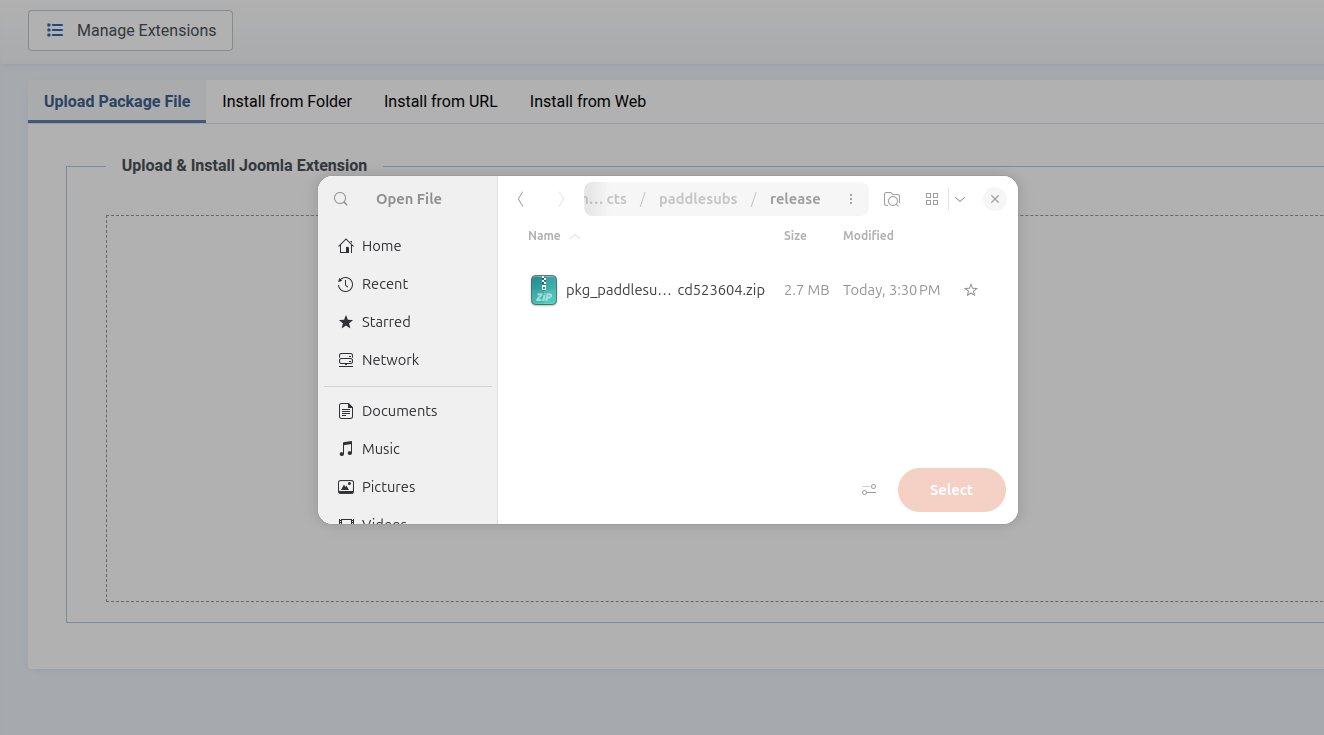Select the zip file icon

pyautogui.click(x=544, y=290)
